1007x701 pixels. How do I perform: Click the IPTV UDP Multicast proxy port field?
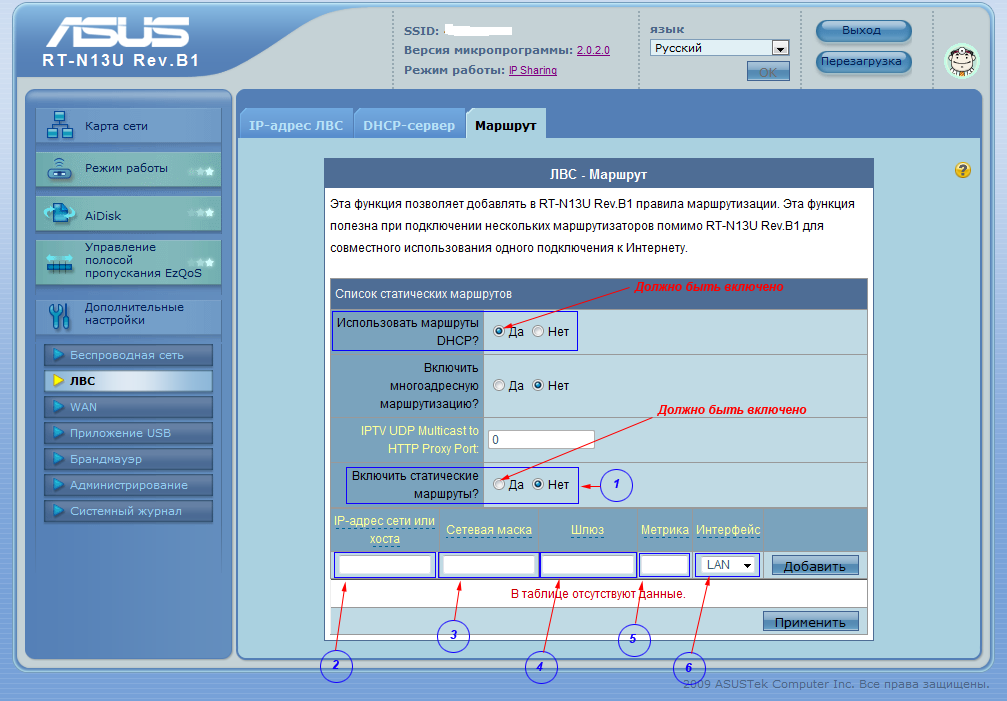pyautogui.click(x=541, y=439)
